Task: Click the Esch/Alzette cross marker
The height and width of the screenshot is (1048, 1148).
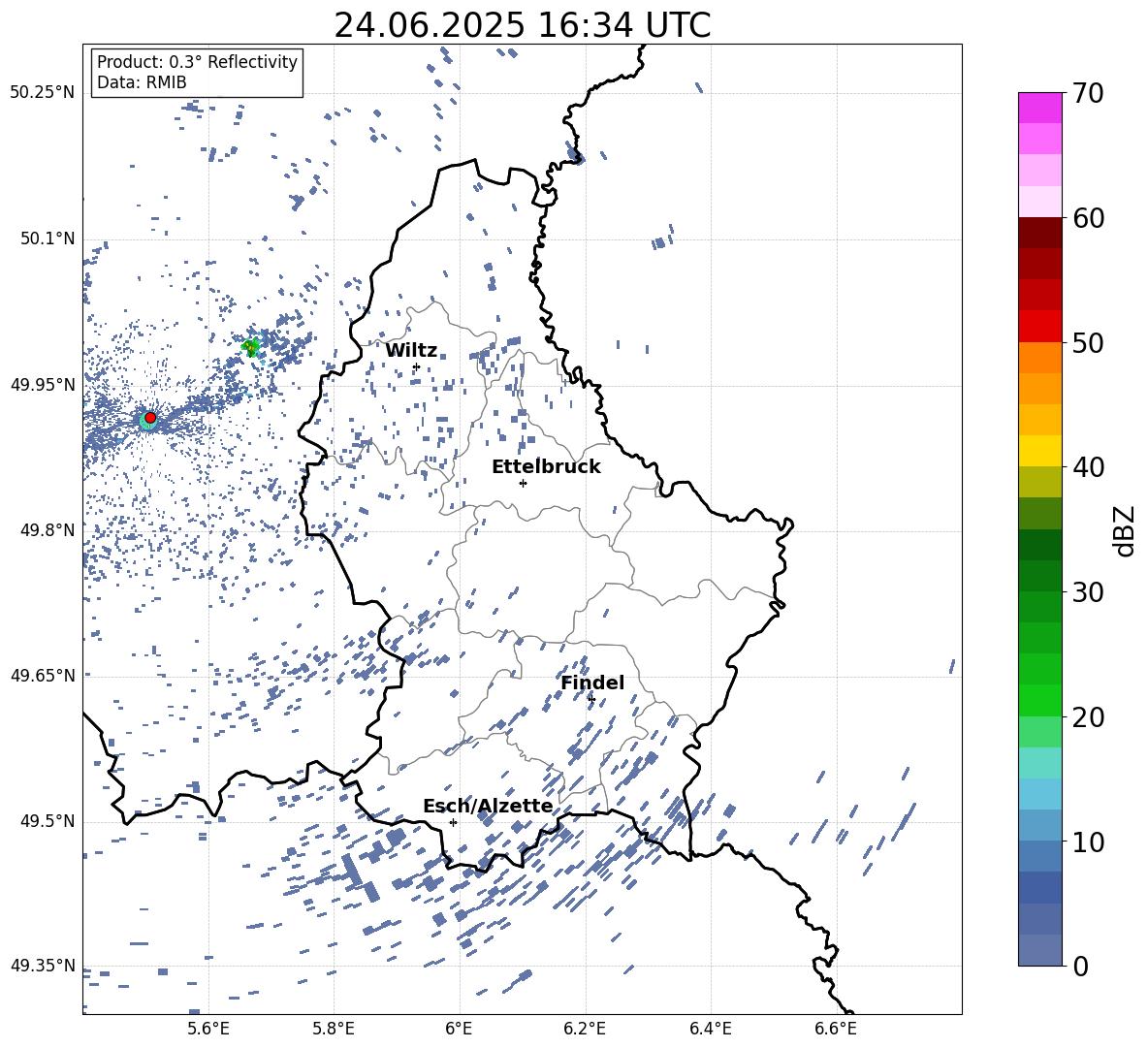Action: point(453,822)
